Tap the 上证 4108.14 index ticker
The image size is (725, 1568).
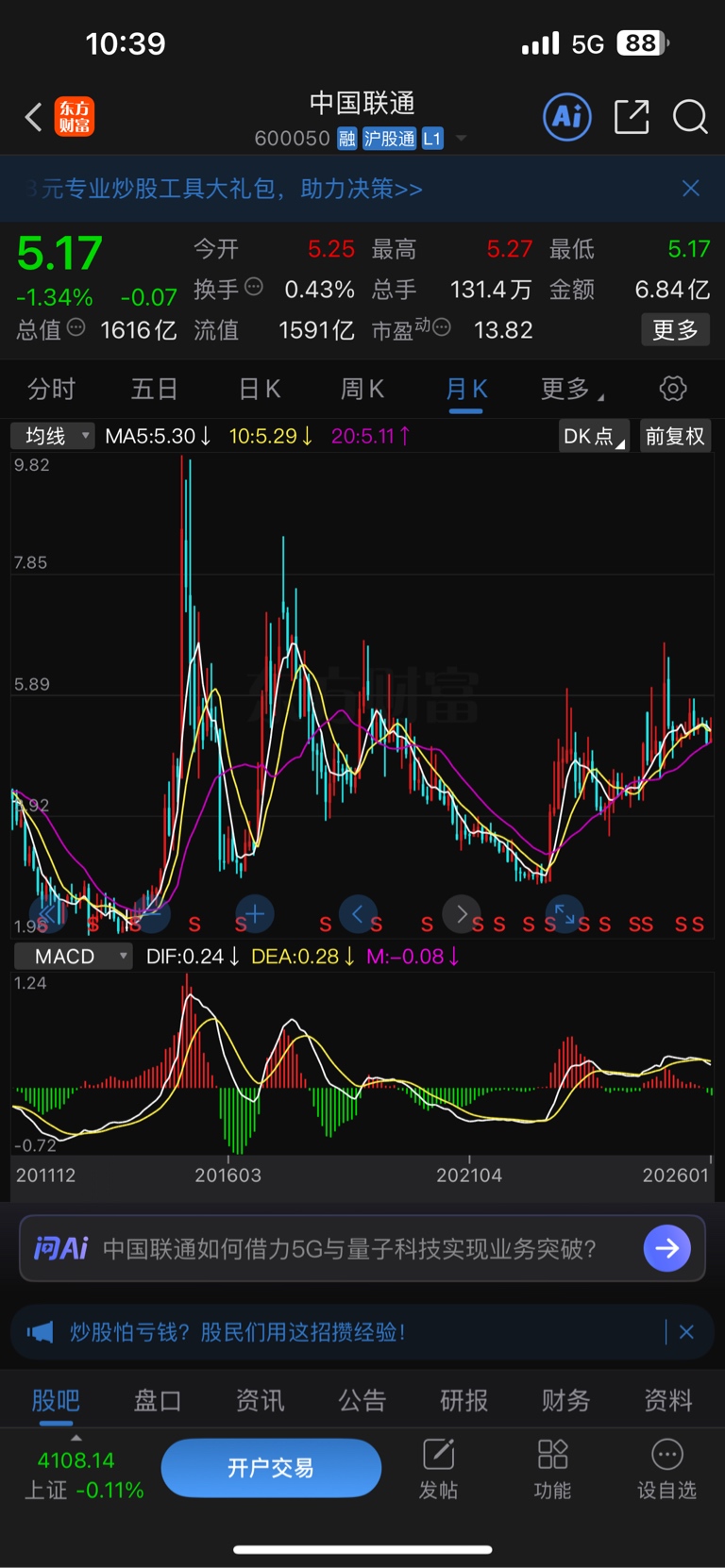click(x=83, y=1476)
